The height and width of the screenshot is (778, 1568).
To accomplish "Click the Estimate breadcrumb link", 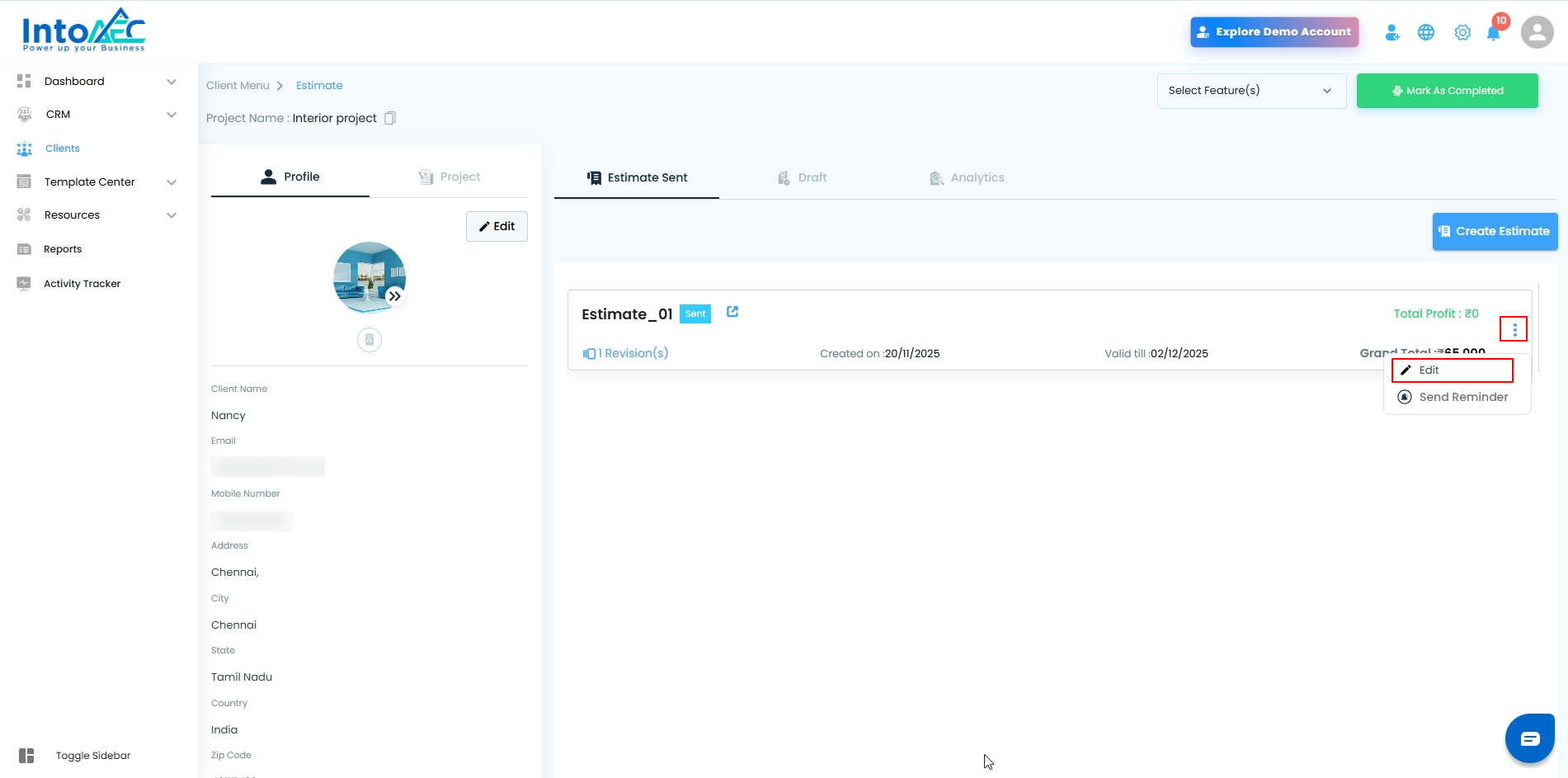I will point(319,85).
